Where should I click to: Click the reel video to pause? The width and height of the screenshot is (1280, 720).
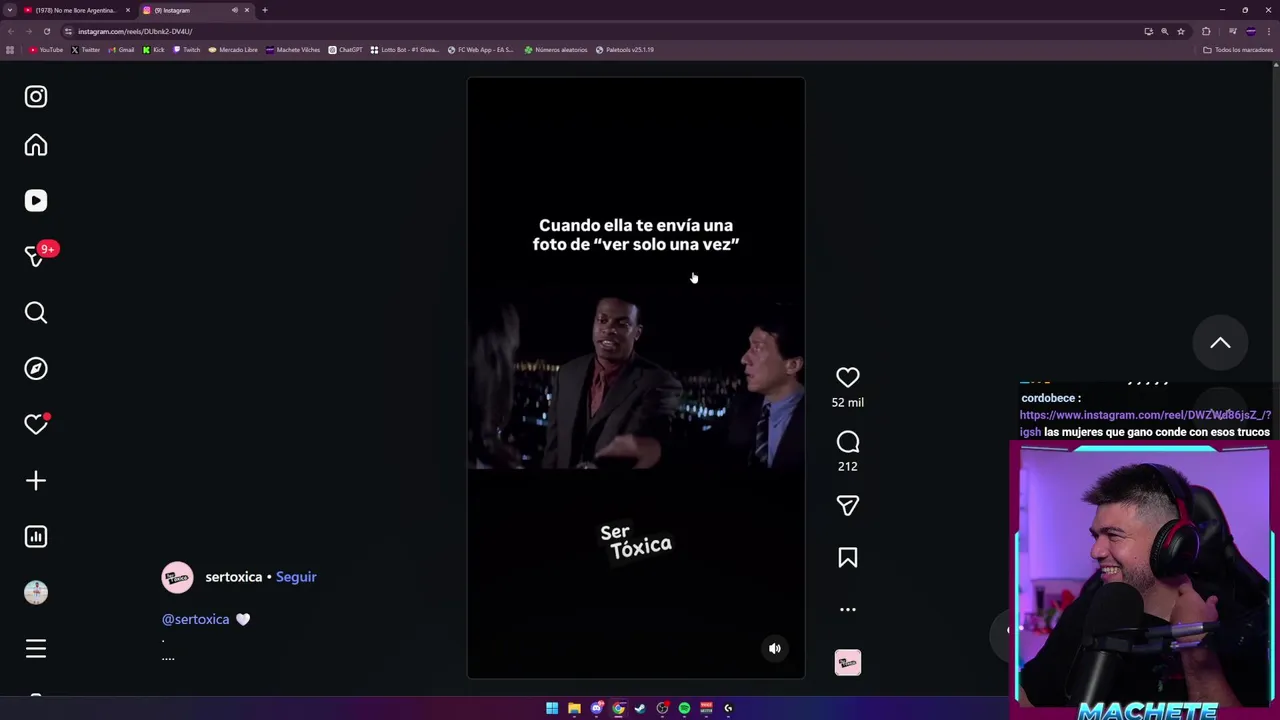636,378
